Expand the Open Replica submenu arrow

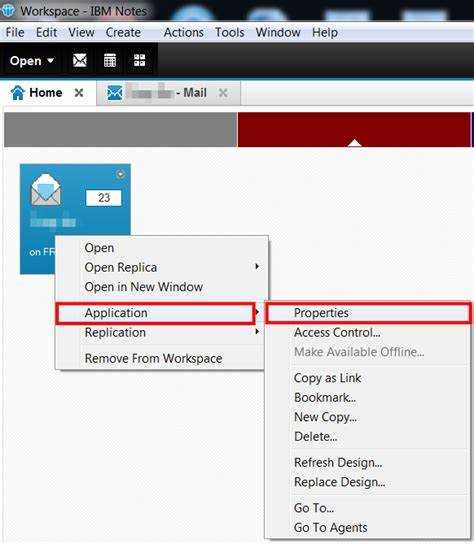coord(257,266)
